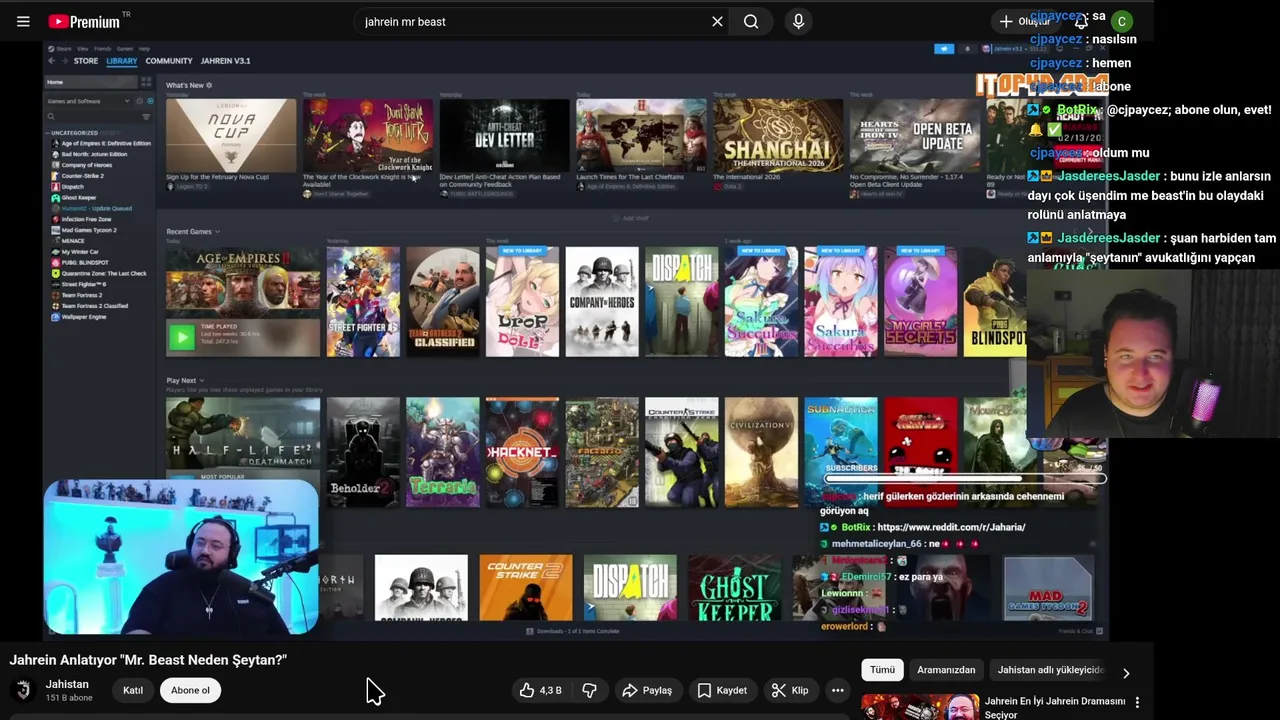
Task: Select Infection Free Zone in the list
Action: [x=80, y=219]
